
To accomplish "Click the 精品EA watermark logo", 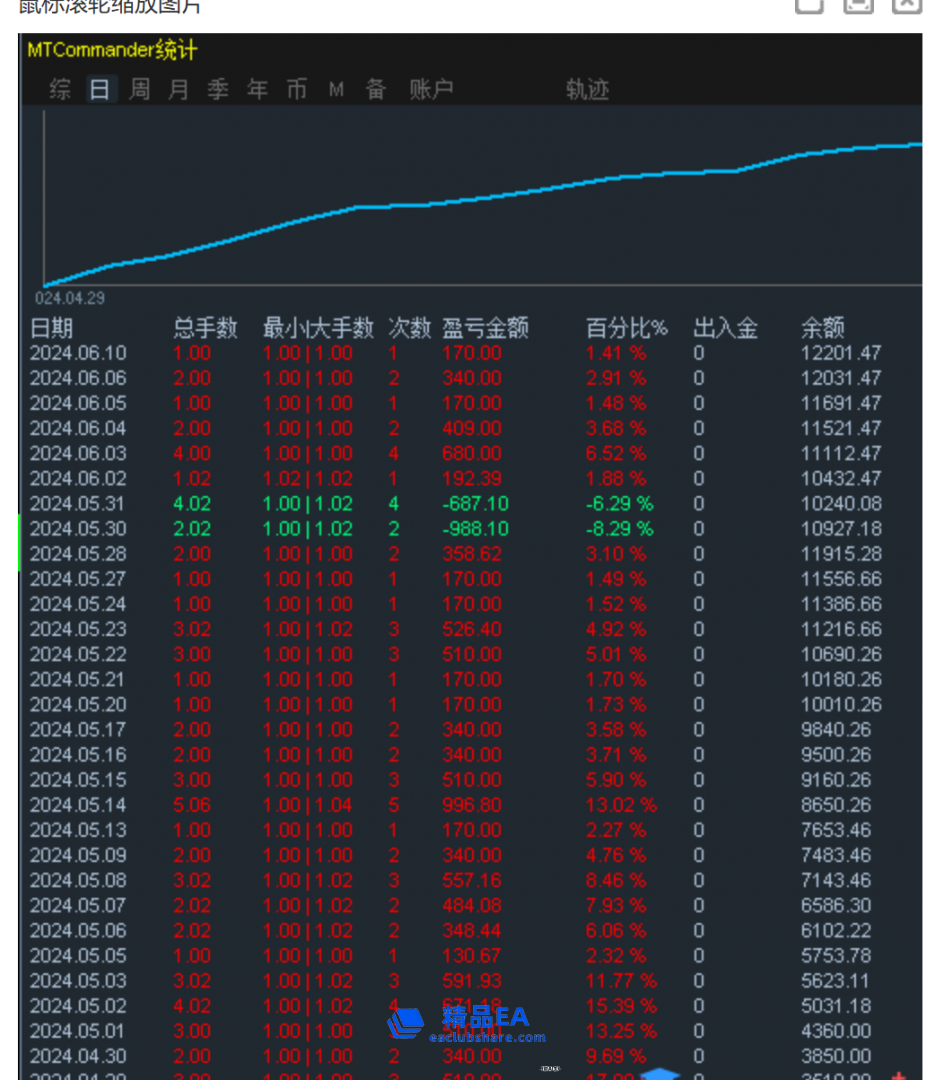I will coord(466,1023).
